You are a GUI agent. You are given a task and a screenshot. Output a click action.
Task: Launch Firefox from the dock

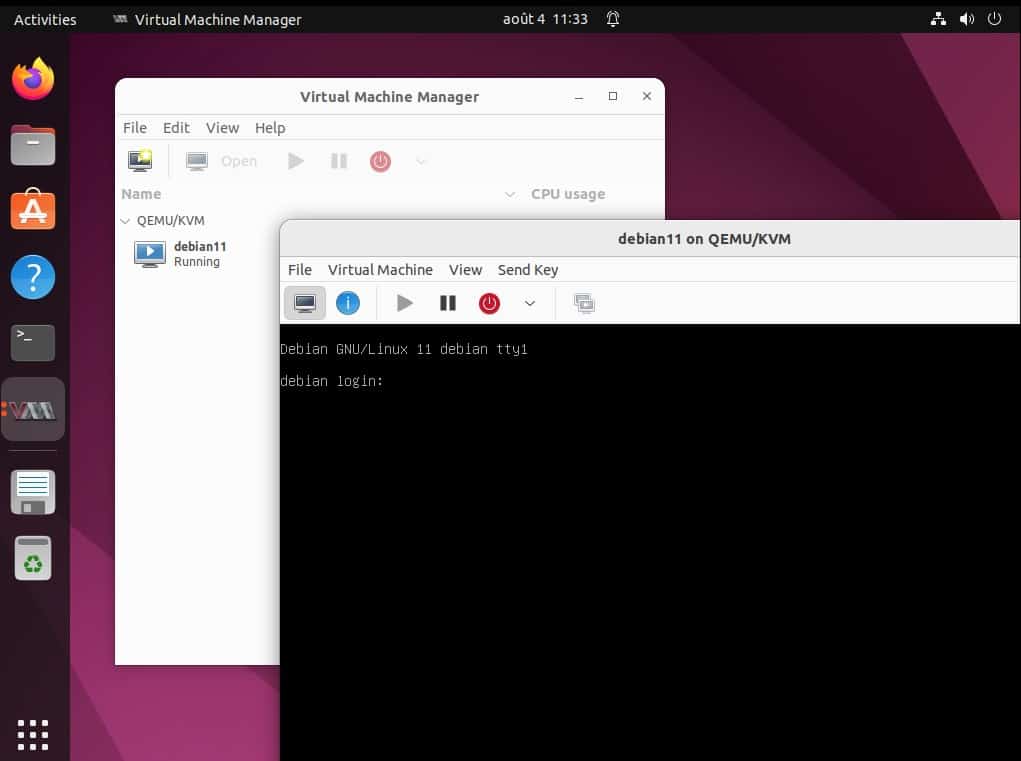(x=33, y=78)
